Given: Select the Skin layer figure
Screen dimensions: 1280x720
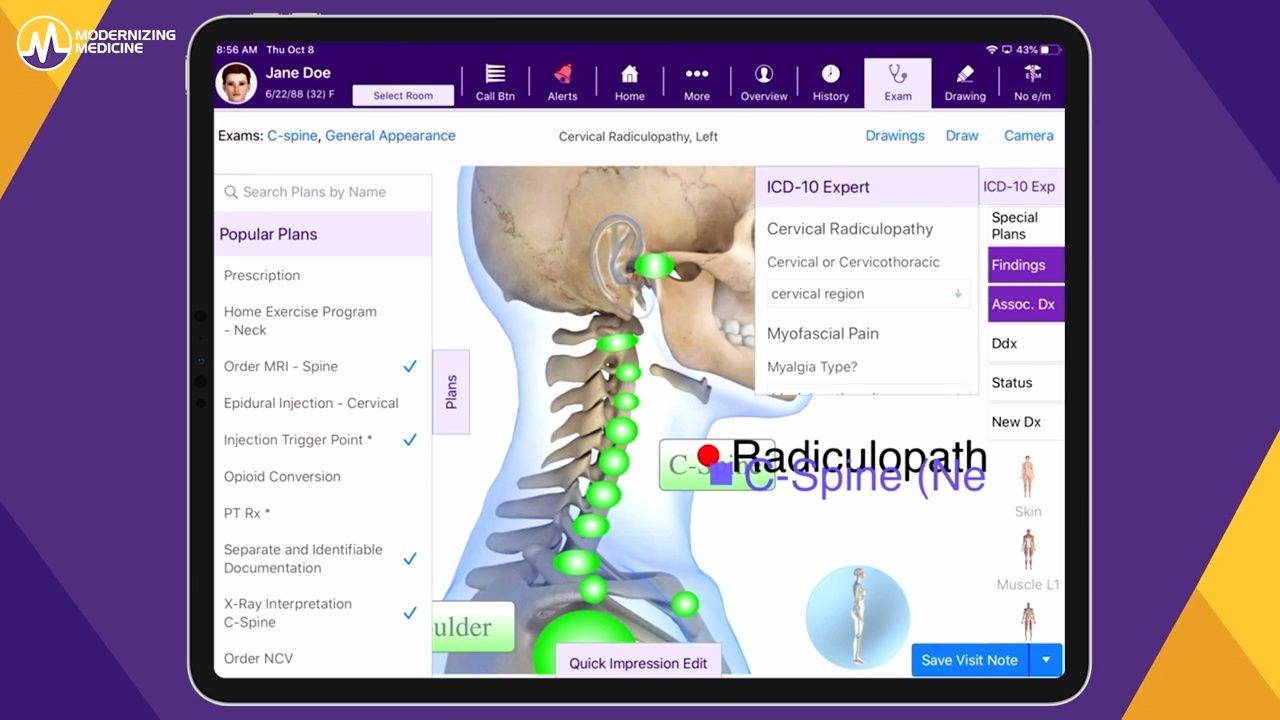Looking at the screenshot, I should [1028, 477].
